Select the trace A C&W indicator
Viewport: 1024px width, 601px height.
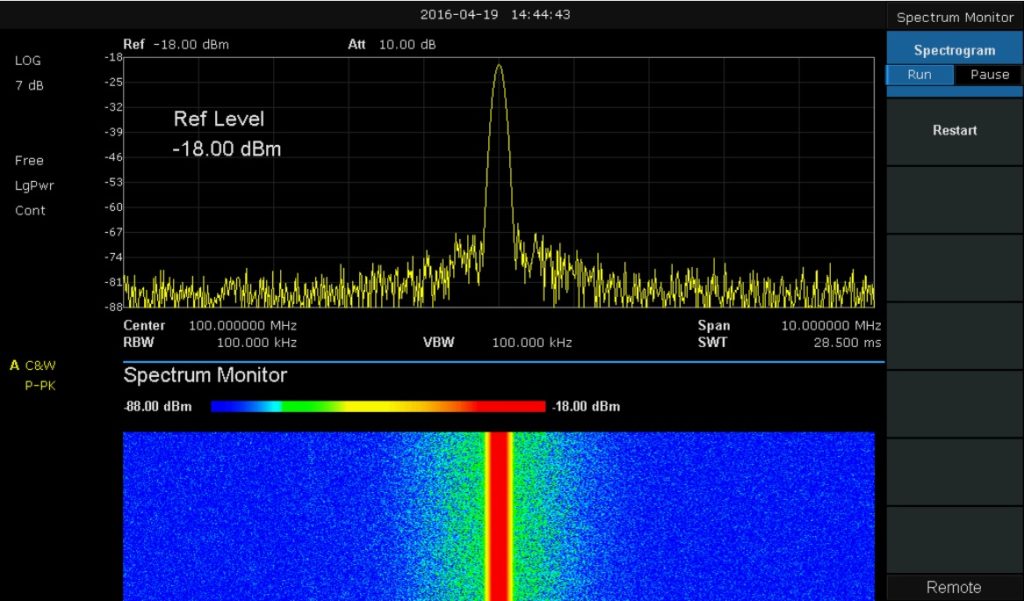(x=34, y=365)
